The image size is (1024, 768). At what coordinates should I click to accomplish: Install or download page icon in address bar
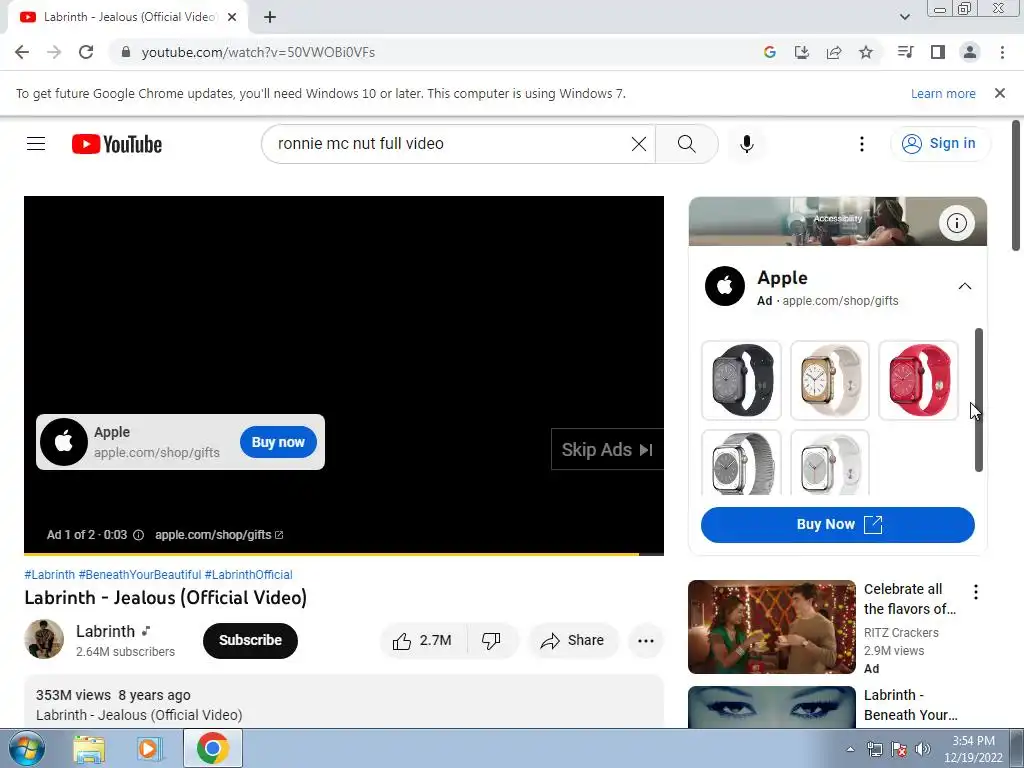click(801, 52)
